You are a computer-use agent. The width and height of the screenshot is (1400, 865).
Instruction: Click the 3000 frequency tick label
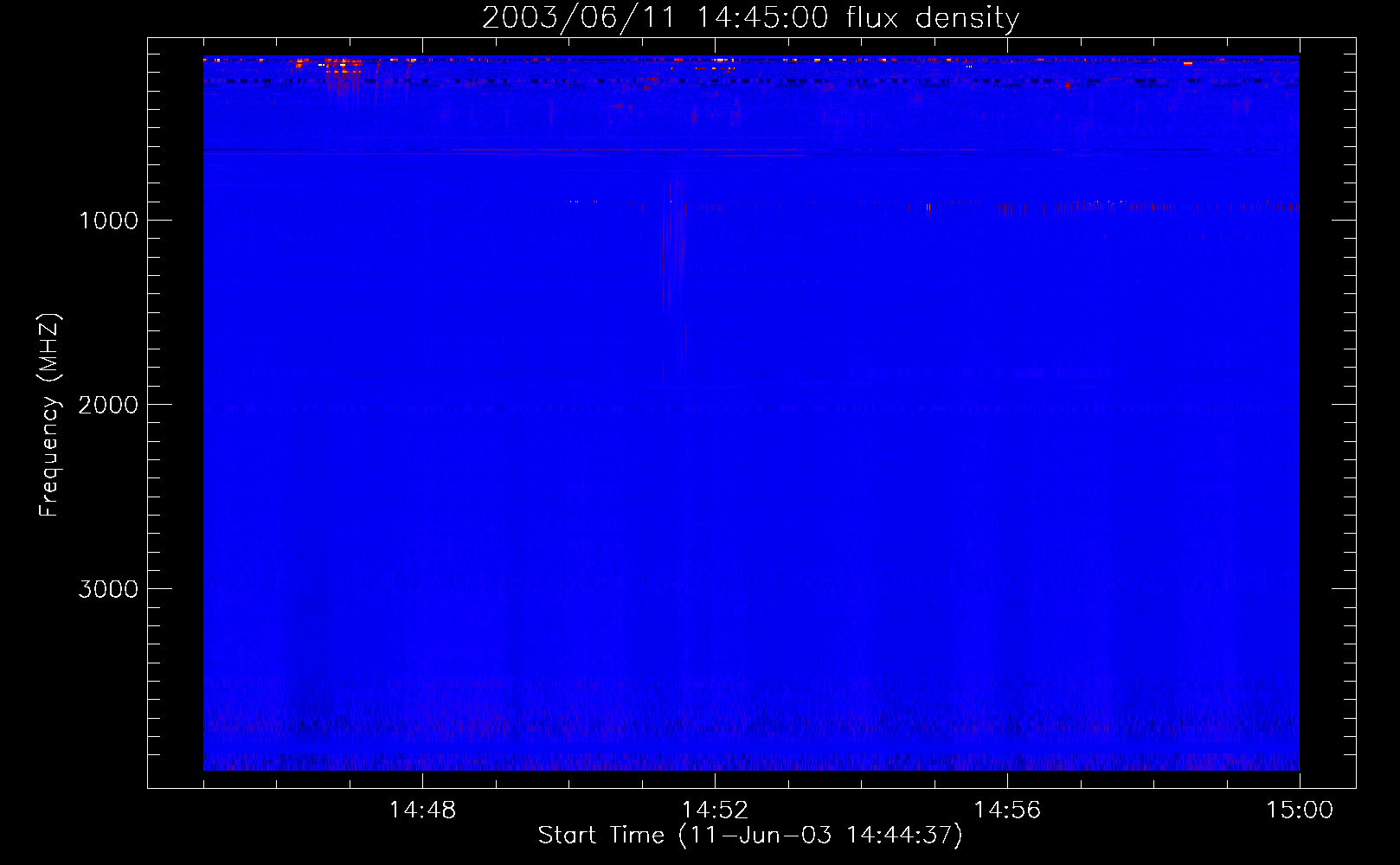[x=108, y=589]
